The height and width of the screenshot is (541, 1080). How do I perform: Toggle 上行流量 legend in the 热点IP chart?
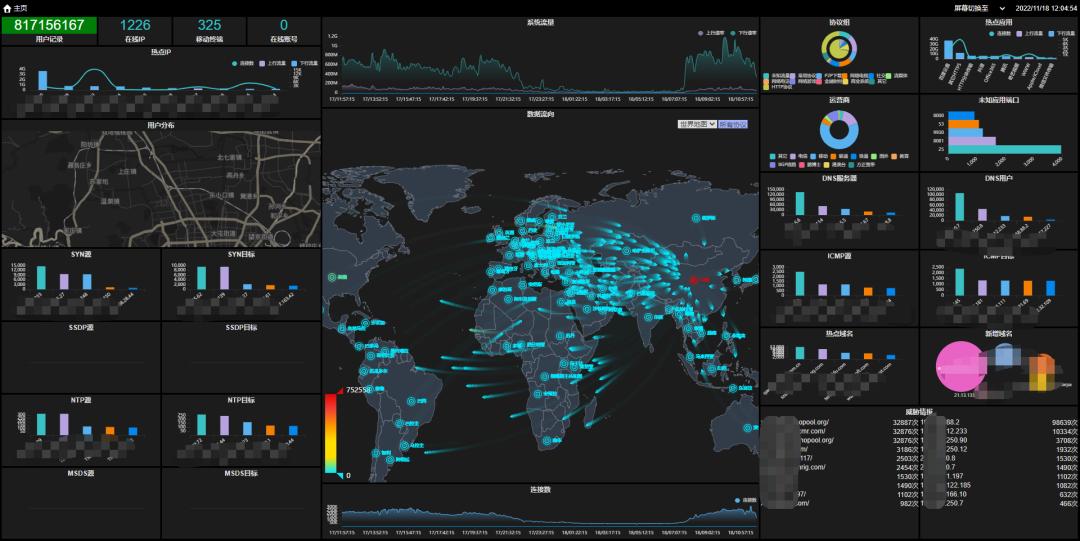(x=271, y=63)
